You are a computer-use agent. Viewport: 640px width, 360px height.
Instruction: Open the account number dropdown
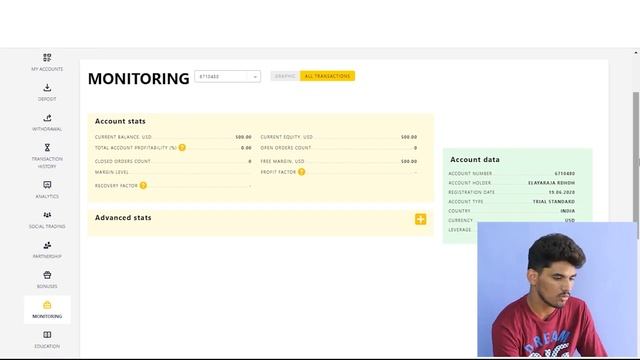pyautogui.click(x=227, y=76)
